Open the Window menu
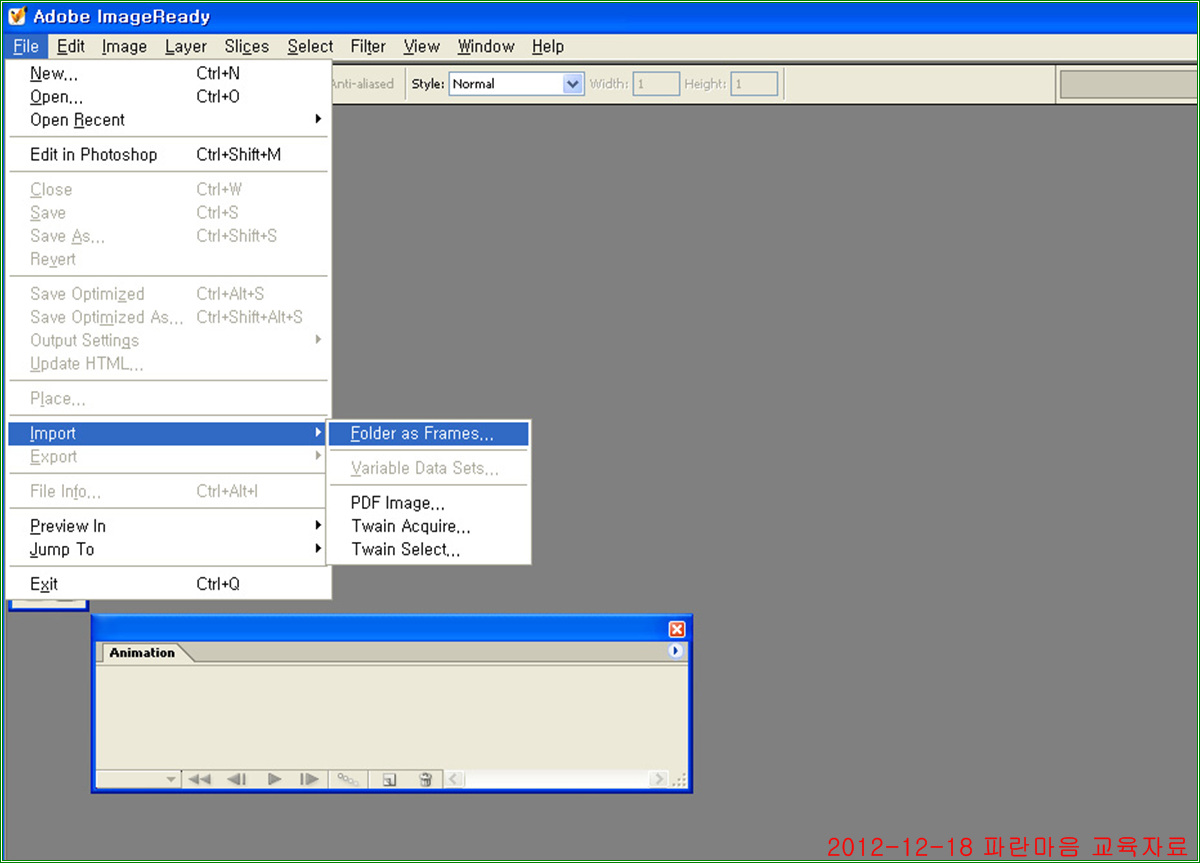The image size is (1200, 863). coord(486,46)
